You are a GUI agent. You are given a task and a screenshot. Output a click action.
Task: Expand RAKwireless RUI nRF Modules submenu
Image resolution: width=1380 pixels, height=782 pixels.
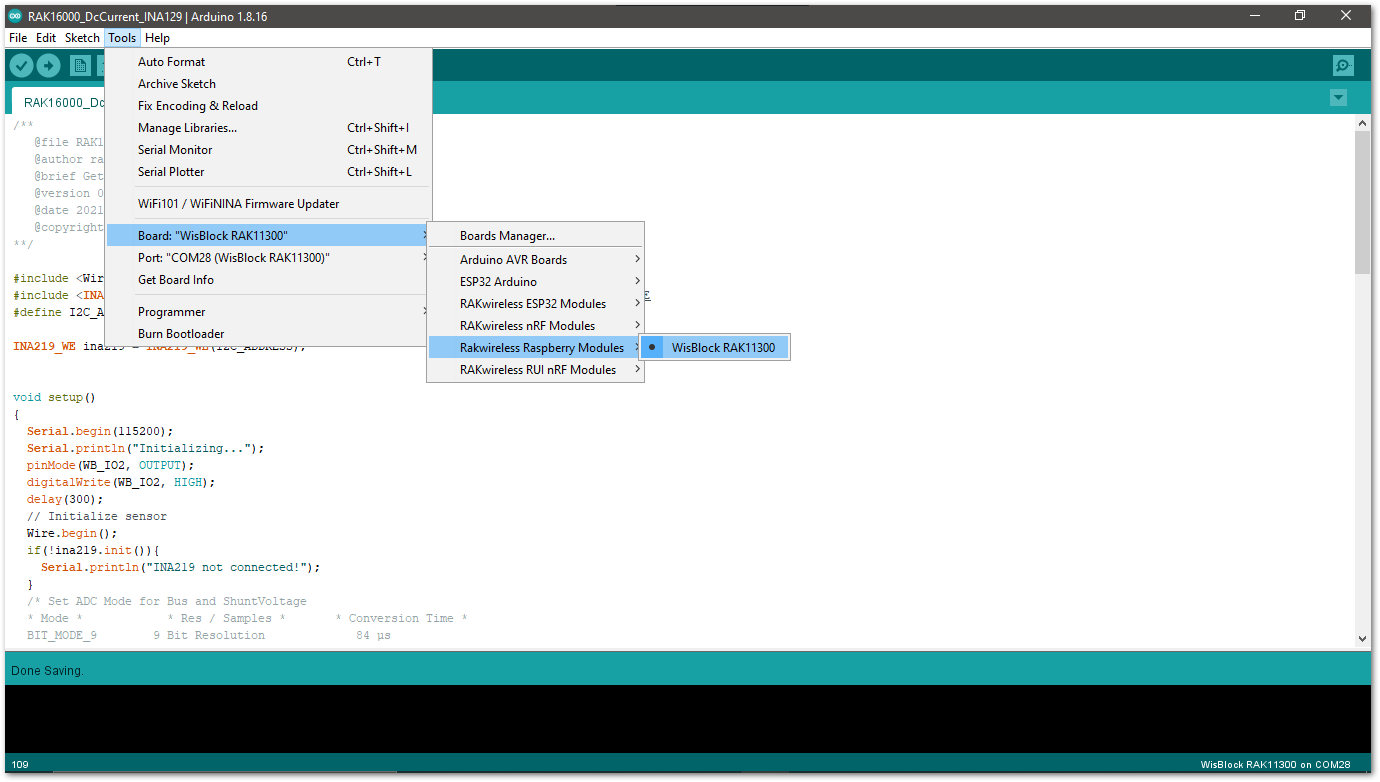(x=535, y=370)
